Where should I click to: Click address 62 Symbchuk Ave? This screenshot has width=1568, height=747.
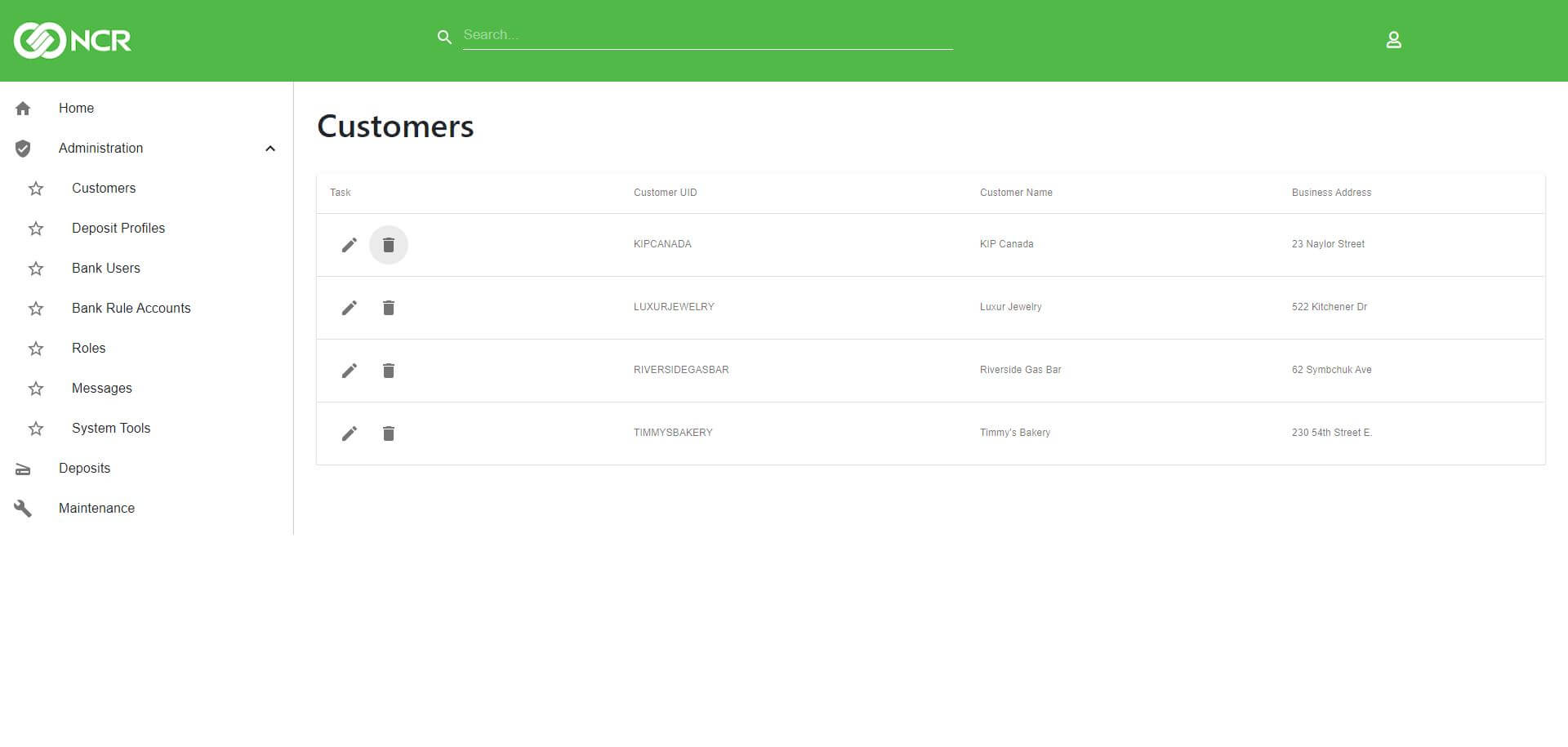[1332, 370]
